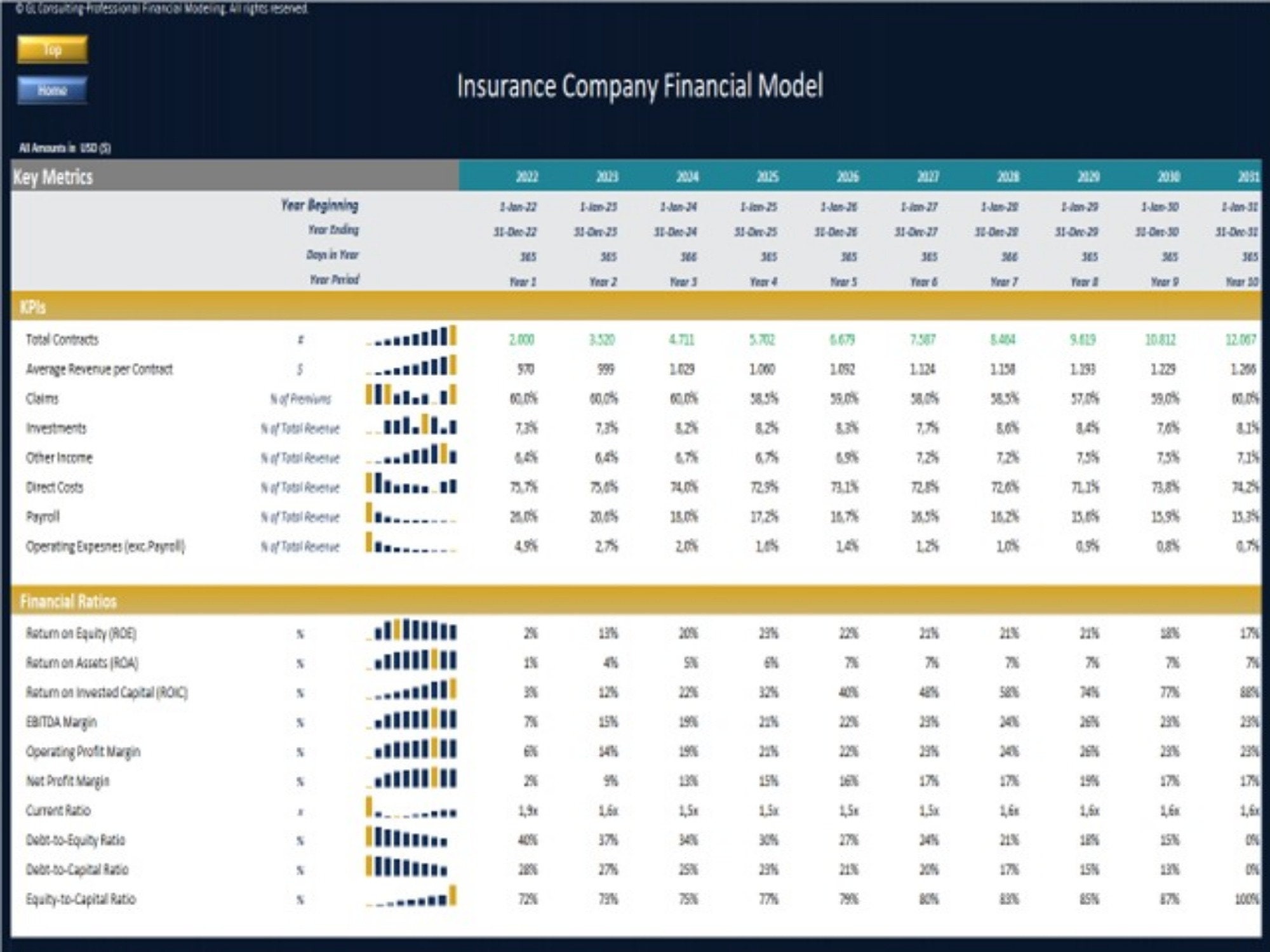The image size is (1270, 952).
Task: Click the Return on Equity sparkline
Action: pyautogui.click(x=413, y=633)
